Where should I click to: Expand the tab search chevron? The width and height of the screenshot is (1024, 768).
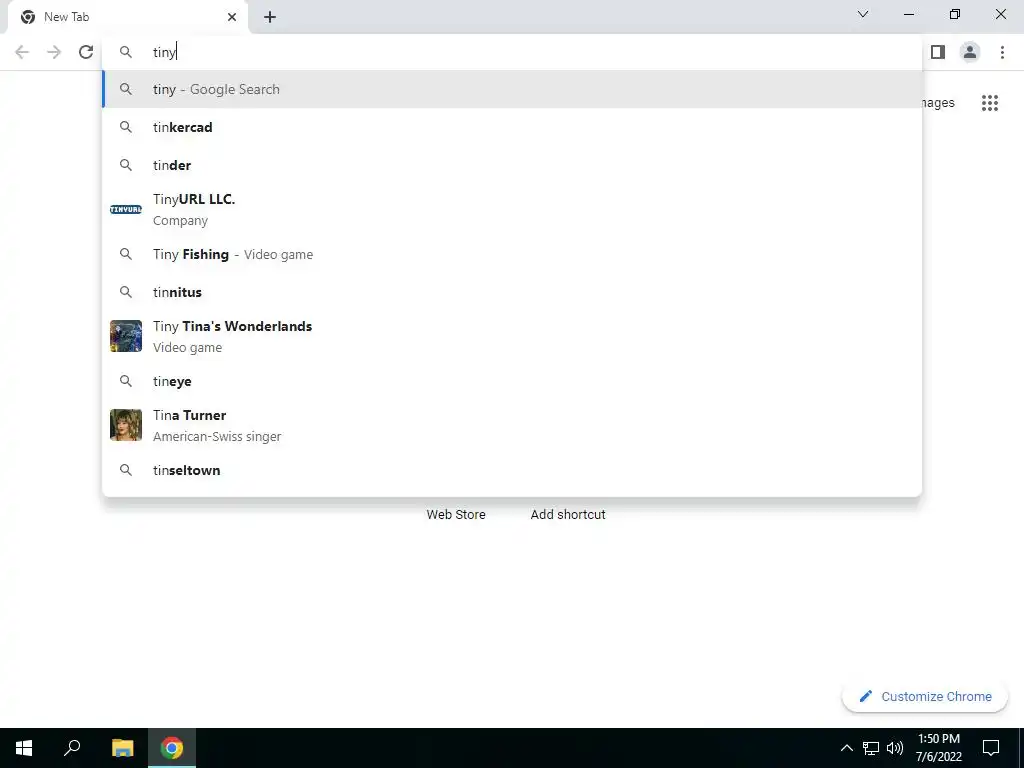pos(863,14)
